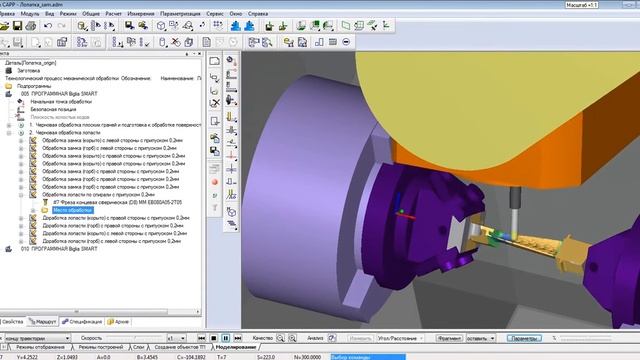This screenshot has width=640, height=360.
Task: Click the pin icon in tree panel header
Action: 187,53
